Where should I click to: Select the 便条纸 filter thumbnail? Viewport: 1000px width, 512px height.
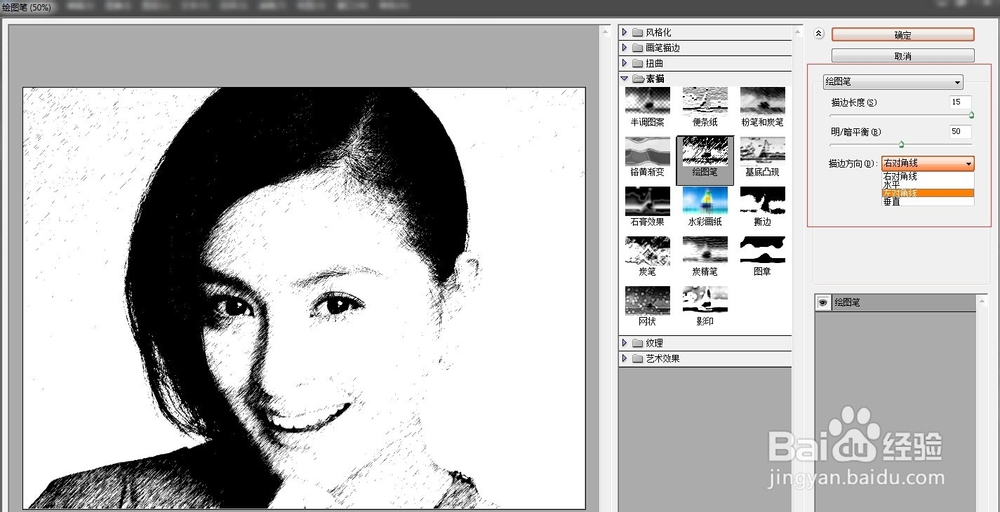pyautogui.click(x=705, y=101)
